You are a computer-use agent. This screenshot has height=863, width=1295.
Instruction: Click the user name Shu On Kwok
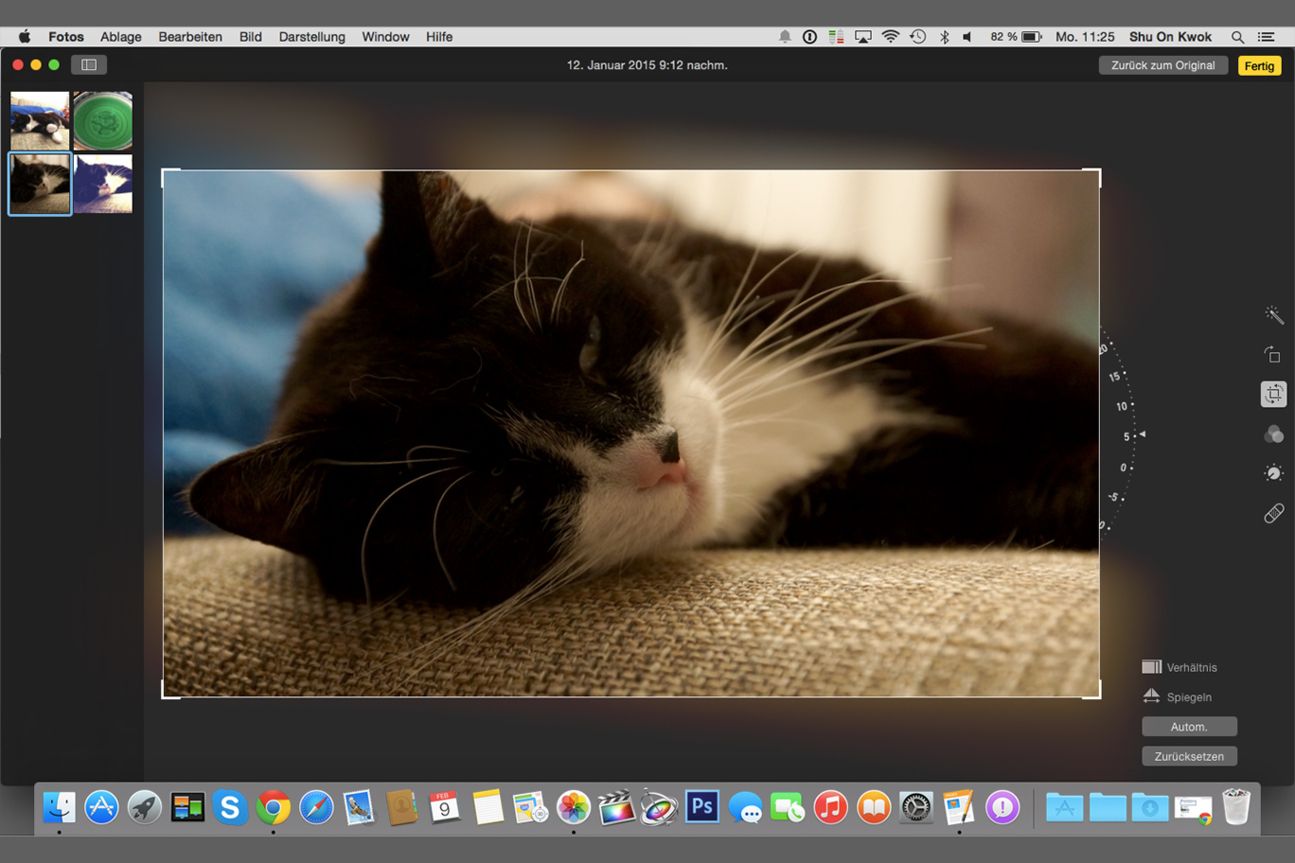1171,37
